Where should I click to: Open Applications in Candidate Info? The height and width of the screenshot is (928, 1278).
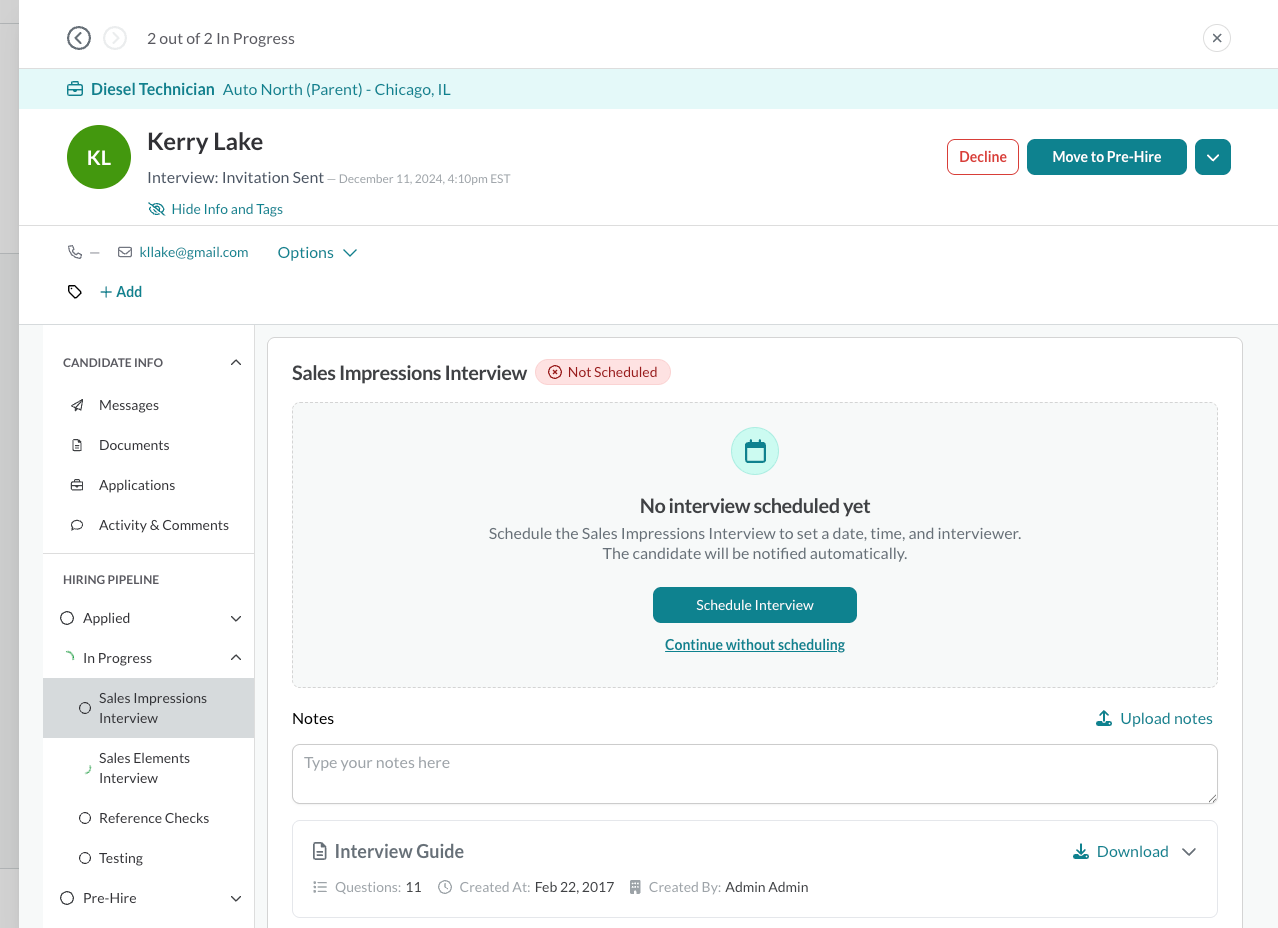click(137, 485)
